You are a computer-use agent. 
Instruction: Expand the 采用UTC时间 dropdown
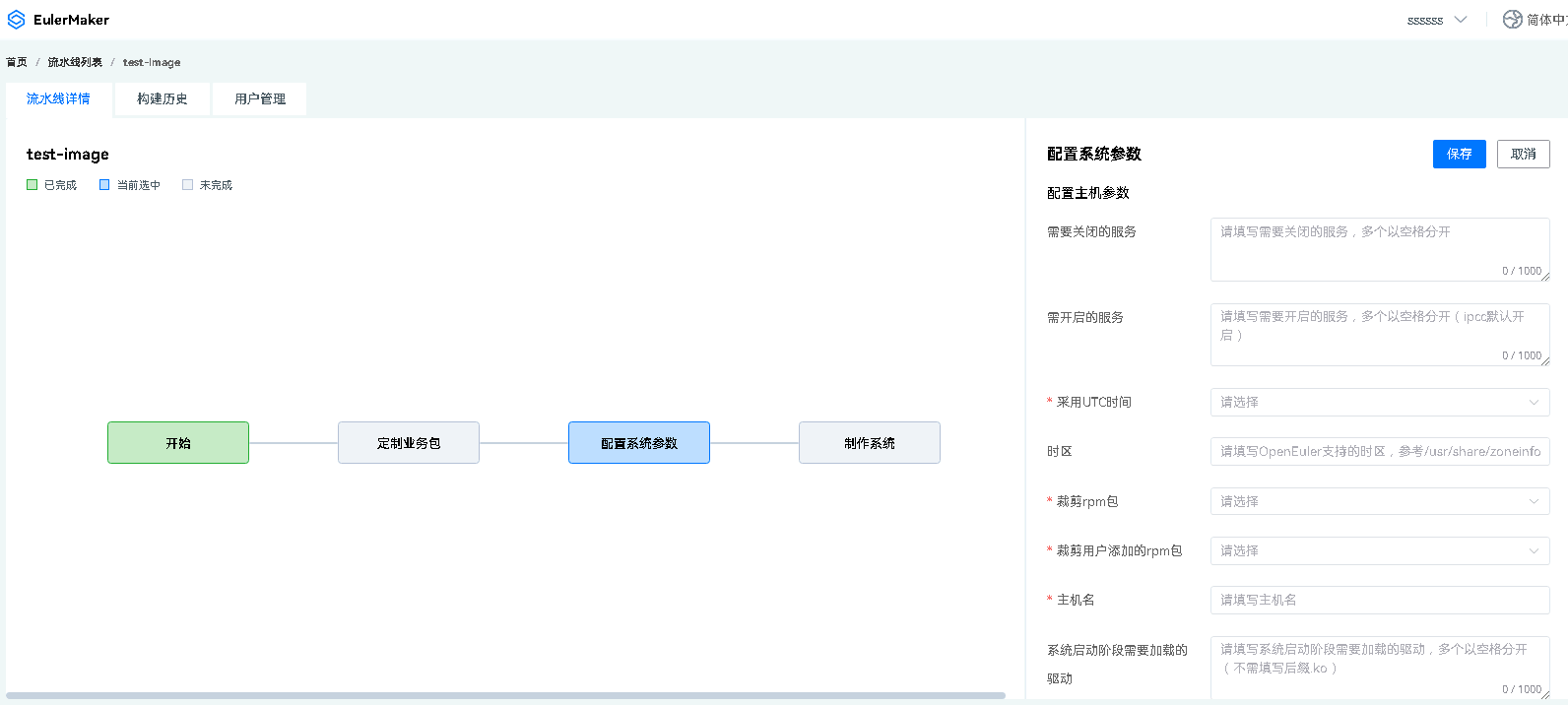pyautogui.click(x=1379, y=402)
